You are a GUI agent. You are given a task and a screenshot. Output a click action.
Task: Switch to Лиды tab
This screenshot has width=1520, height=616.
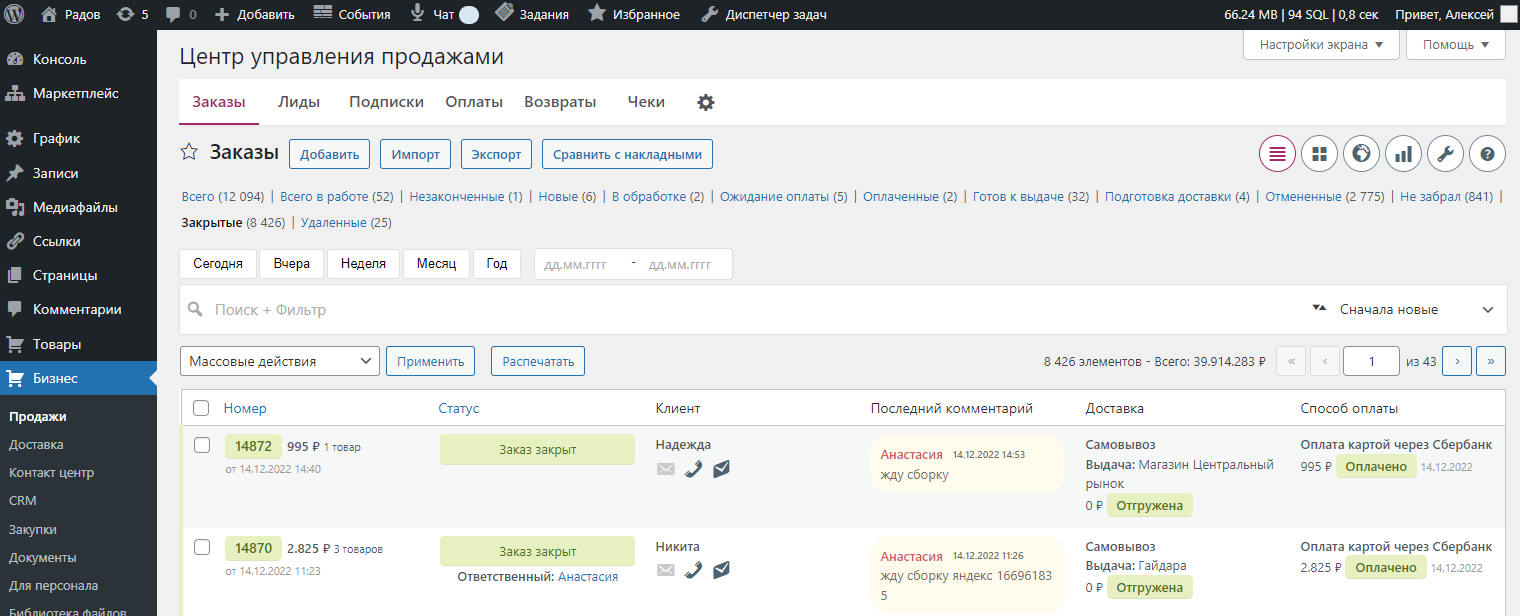point(299,102)
